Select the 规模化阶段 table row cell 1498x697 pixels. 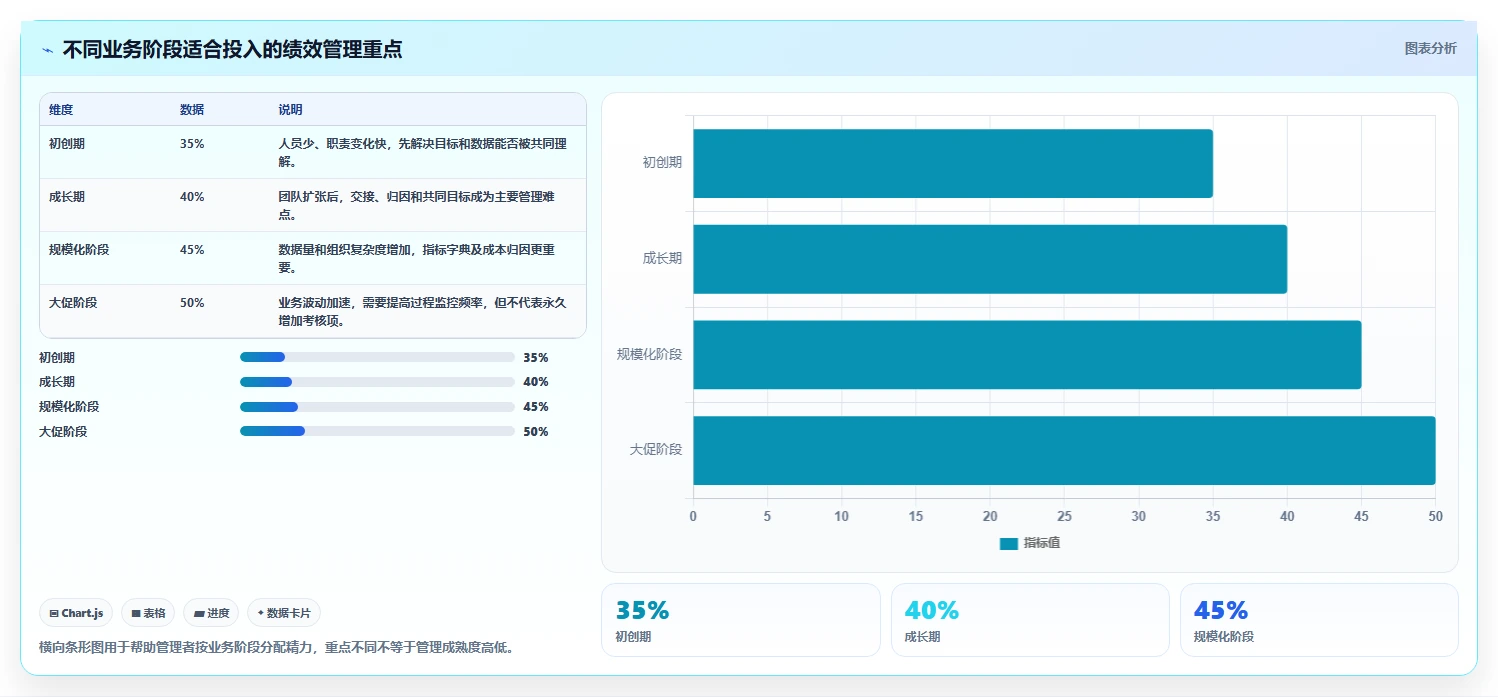pyautogui.click(x=79, y=250)
